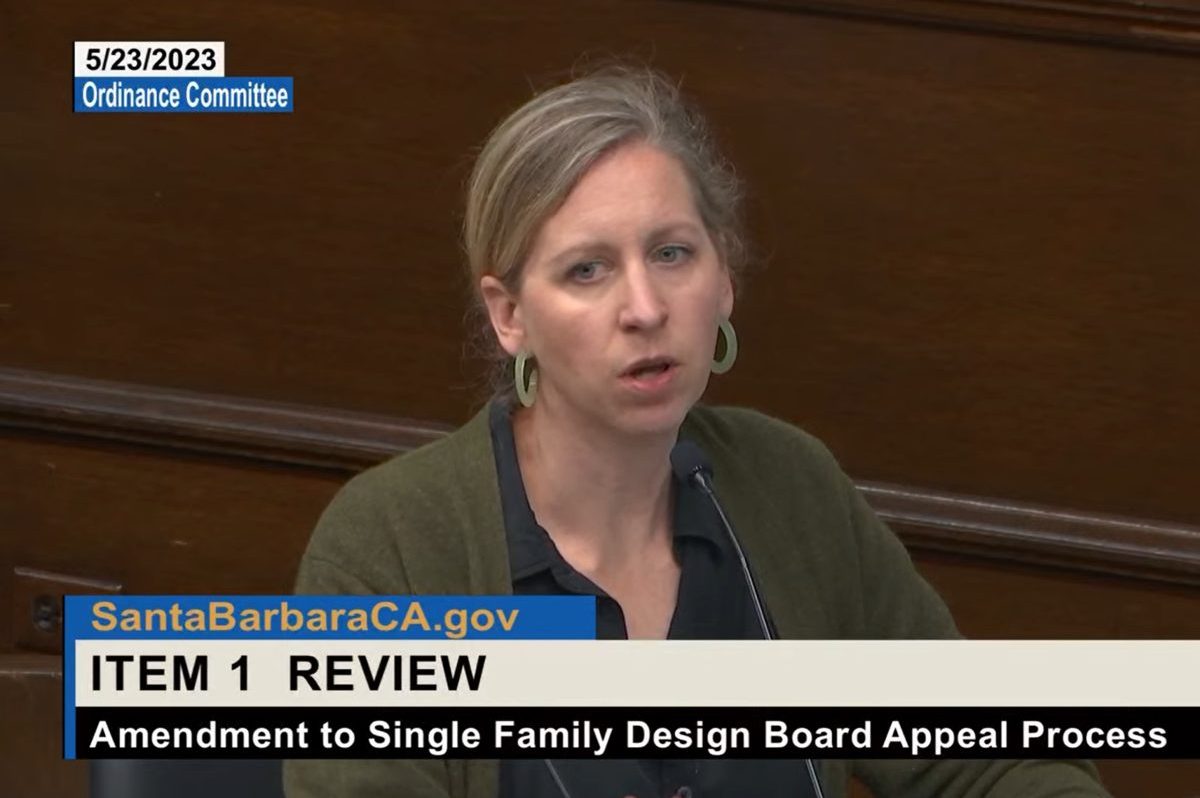
Task: Click the SantaBarbaraCA.gov website banner
Action: tap(305, 617)
